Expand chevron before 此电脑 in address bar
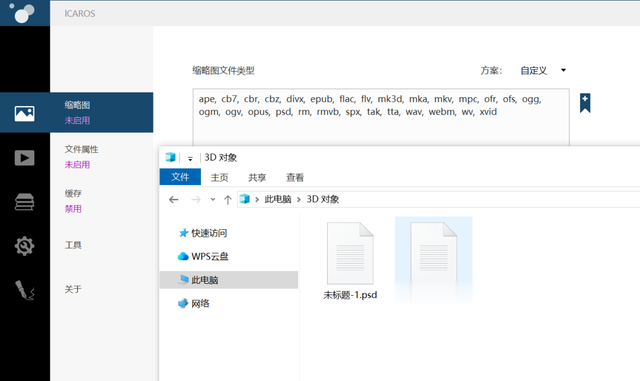 point(257,199)
